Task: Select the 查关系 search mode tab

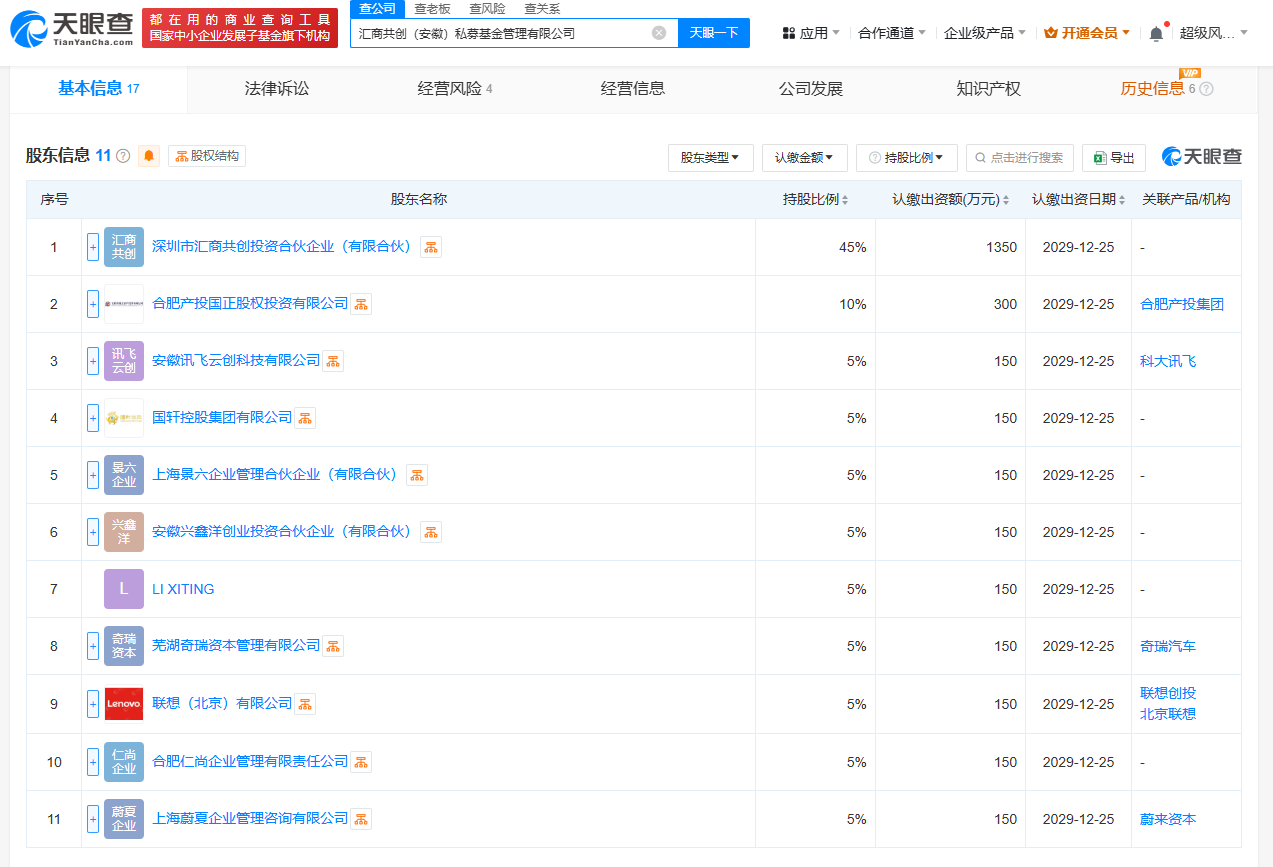Action: point(542,8)
